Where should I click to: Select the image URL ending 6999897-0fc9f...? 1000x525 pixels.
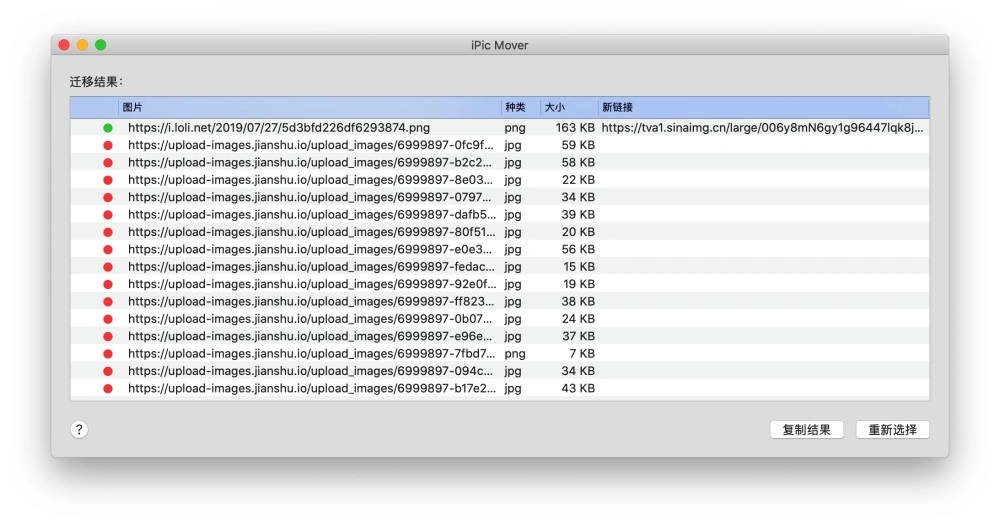point(311,145)
